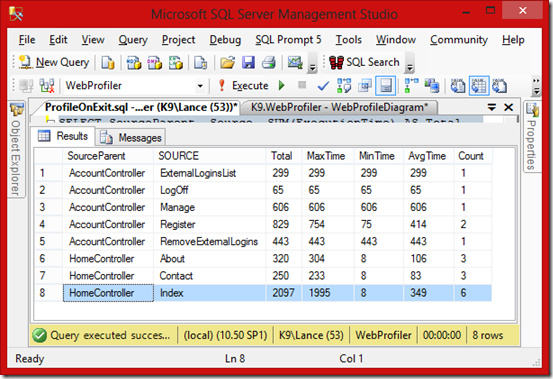The width and height of the screenshot is (553, 379).
Task: Switch output to Results to Grid
Action: tap(479, 86)
